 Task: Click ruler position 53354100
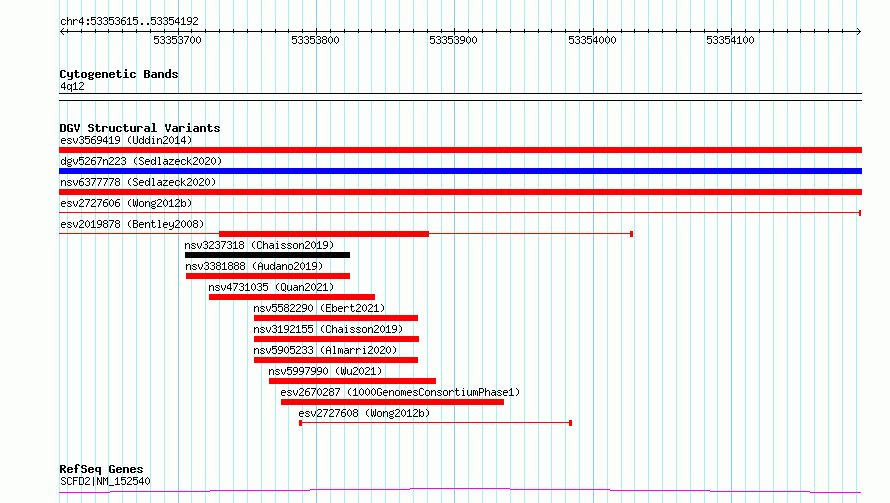tap(730, 40)
